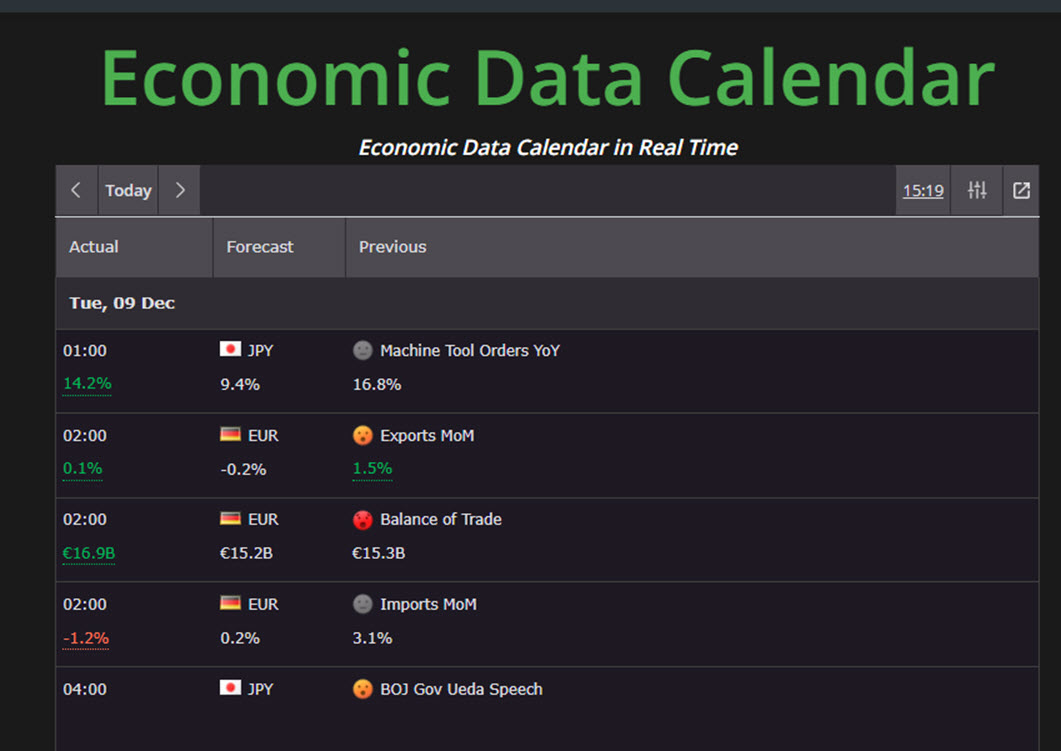Open the Exports MoM event

(427, 435)
